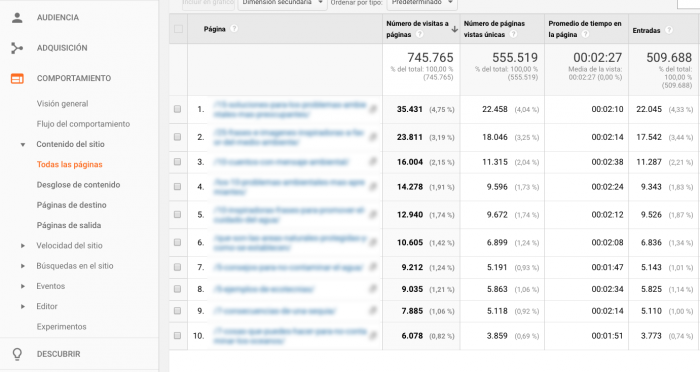The height and width of the screenshot is (372, 700).
Task: Click the value 00:02:38 in row 3
Action: point(607,162)
